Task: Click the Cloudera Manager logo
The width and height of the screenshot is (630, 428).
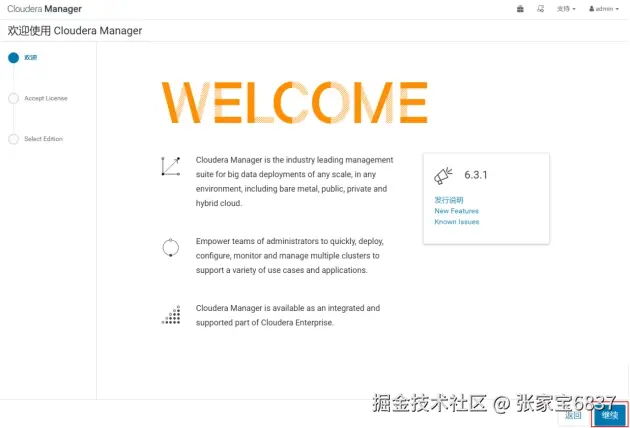Action: (44, 9)
